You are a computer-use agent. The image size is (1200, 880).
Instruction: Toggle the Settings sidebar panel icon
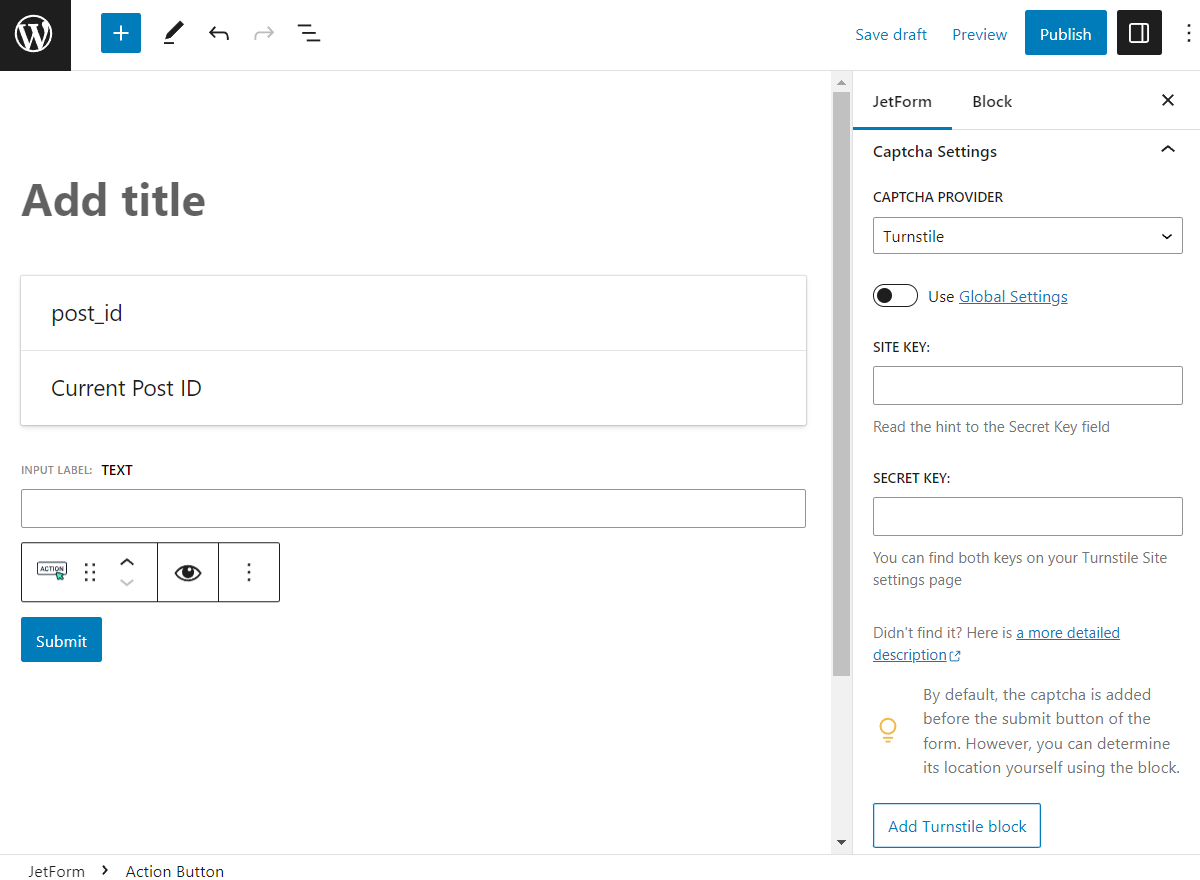tap(1139, 33)
